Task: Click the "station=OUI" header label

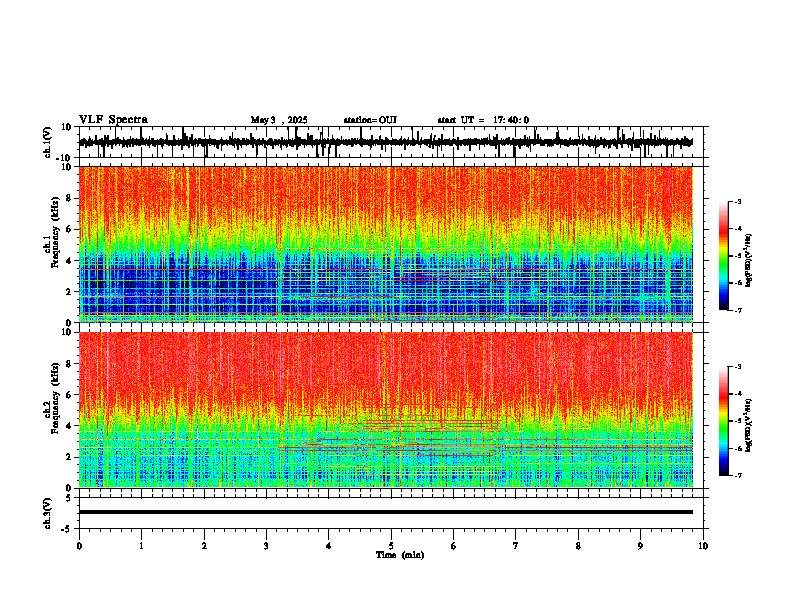Action: click(x=370, y=120)
